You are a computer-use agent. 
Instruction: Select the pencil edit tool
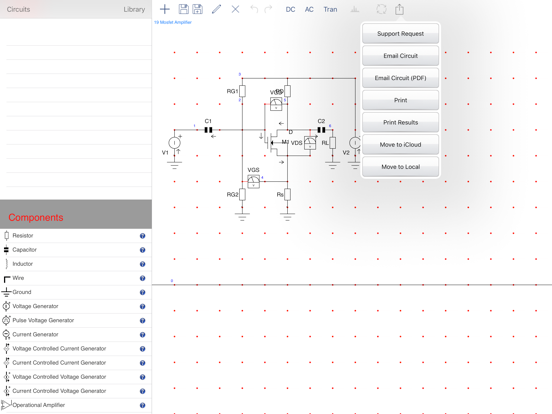217,9
